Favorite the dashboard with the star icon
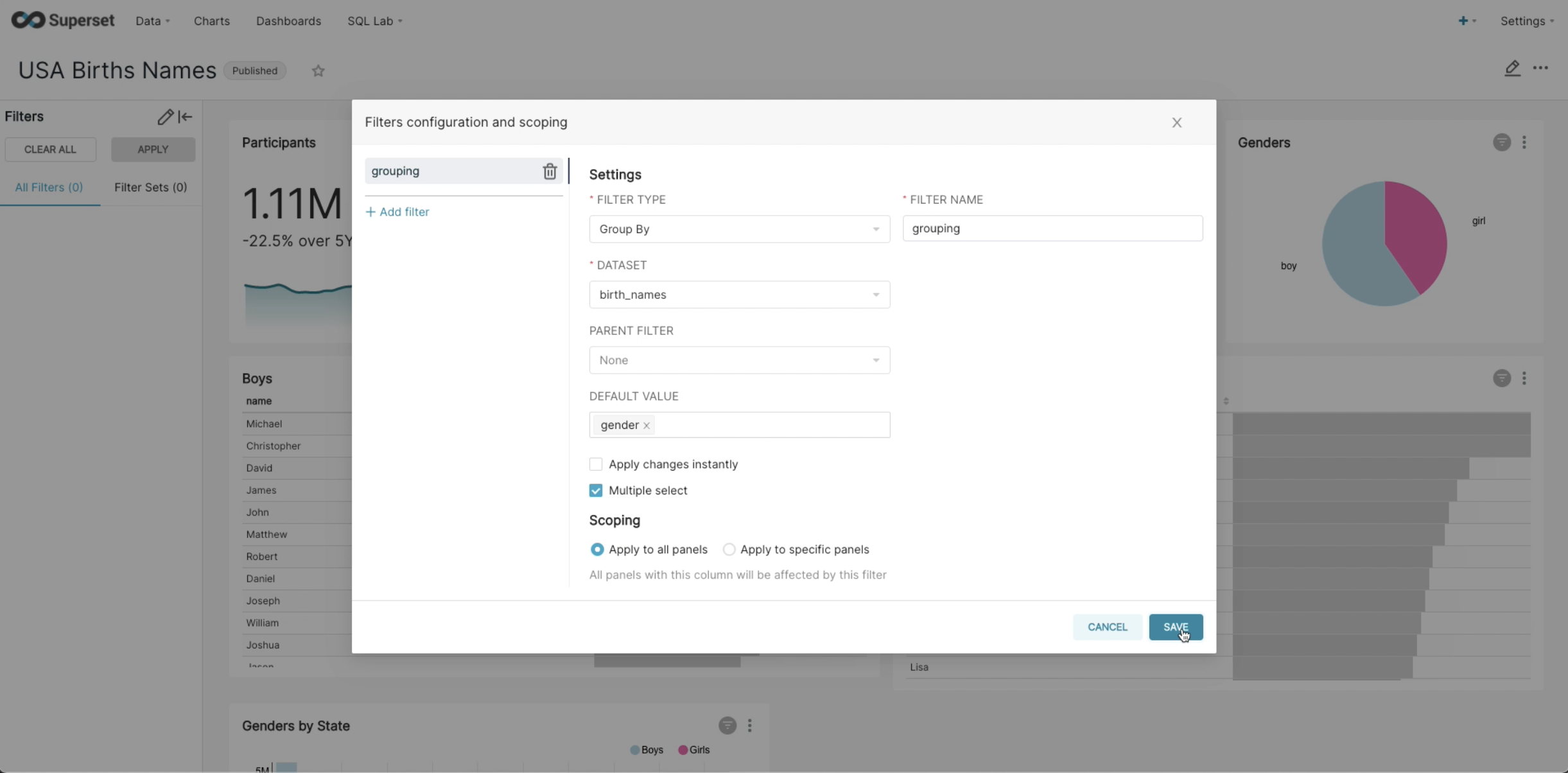1568x773 pixels. 318,71
